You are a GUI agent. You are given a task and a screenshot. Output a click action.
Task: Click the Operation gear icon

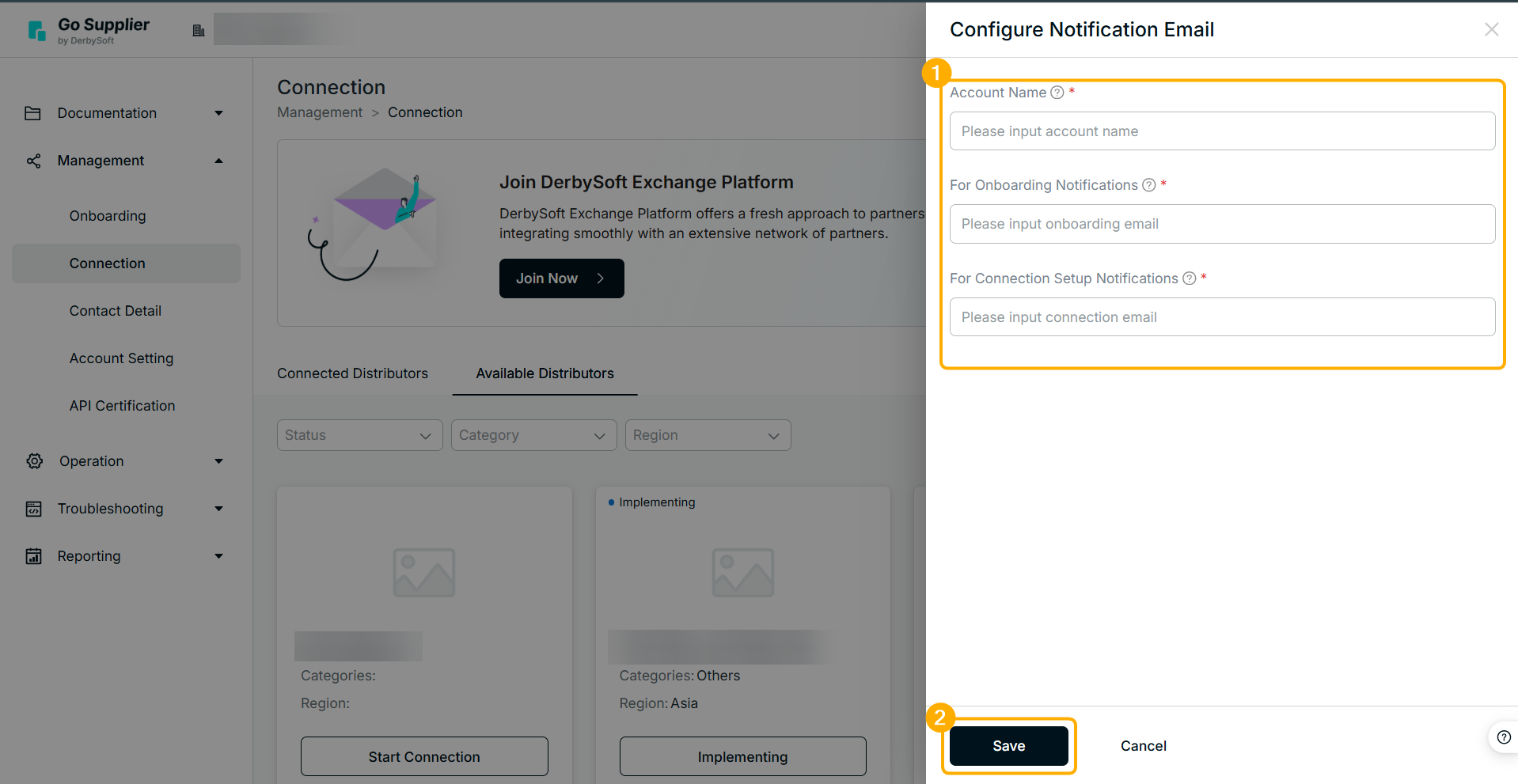click(35, 461)
